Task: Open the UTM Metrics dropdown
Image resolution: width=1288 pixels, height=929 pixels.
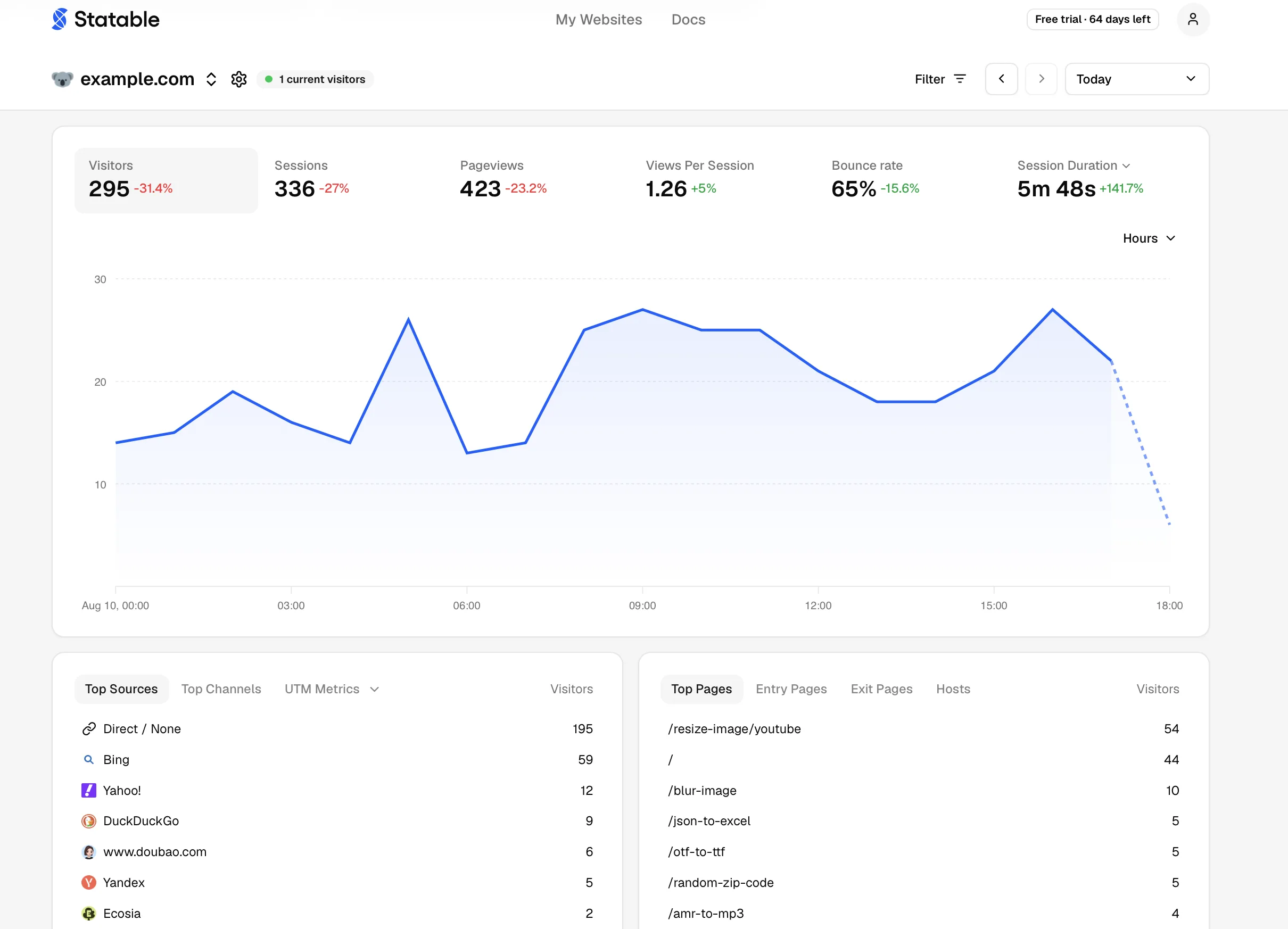Action: (x=332, y=689)
